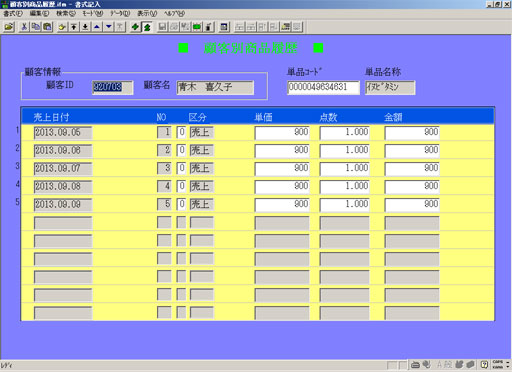Click the floppy disk save icon
This screenshot has height=372, width=512.
[162, 27]
